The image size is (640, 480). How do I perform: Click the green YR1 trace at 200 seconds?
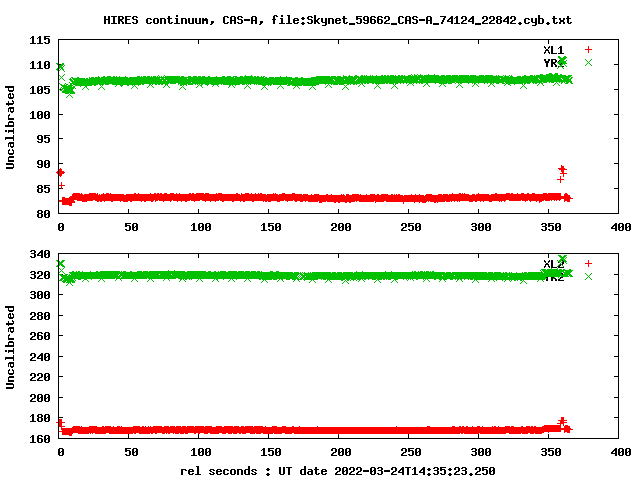point(341,81)
